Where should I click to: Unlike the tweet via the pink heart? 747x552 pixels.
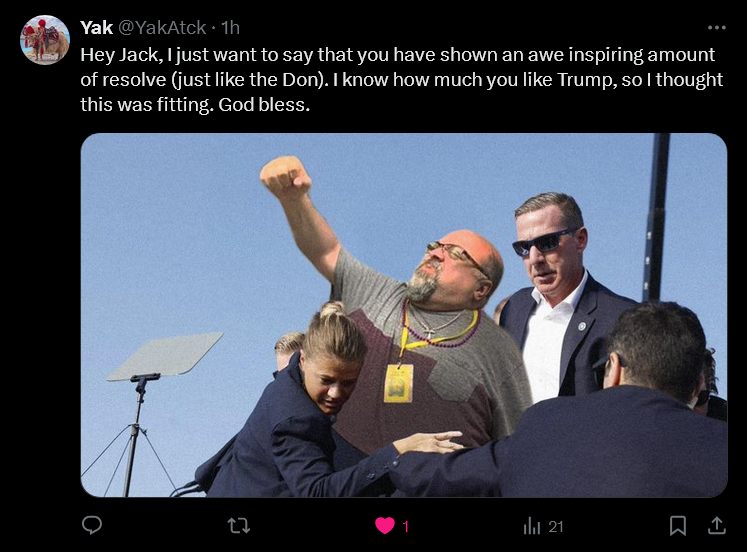pyautogui.click(x=384, y=525)
